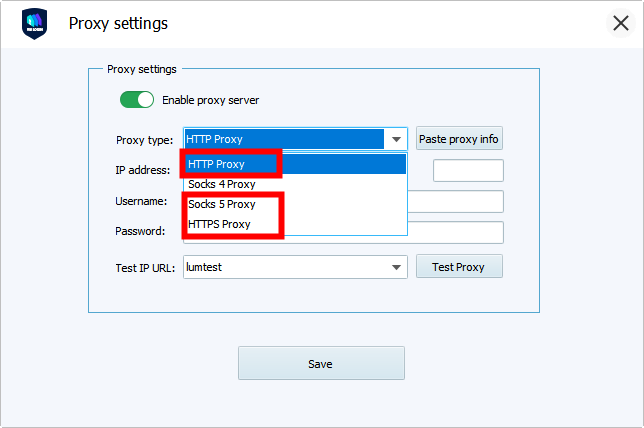Image resolution: width=644 pixels, height=428 pixels.
Task: Close the Proxy settings window
Action: click(x=621, y=23)
